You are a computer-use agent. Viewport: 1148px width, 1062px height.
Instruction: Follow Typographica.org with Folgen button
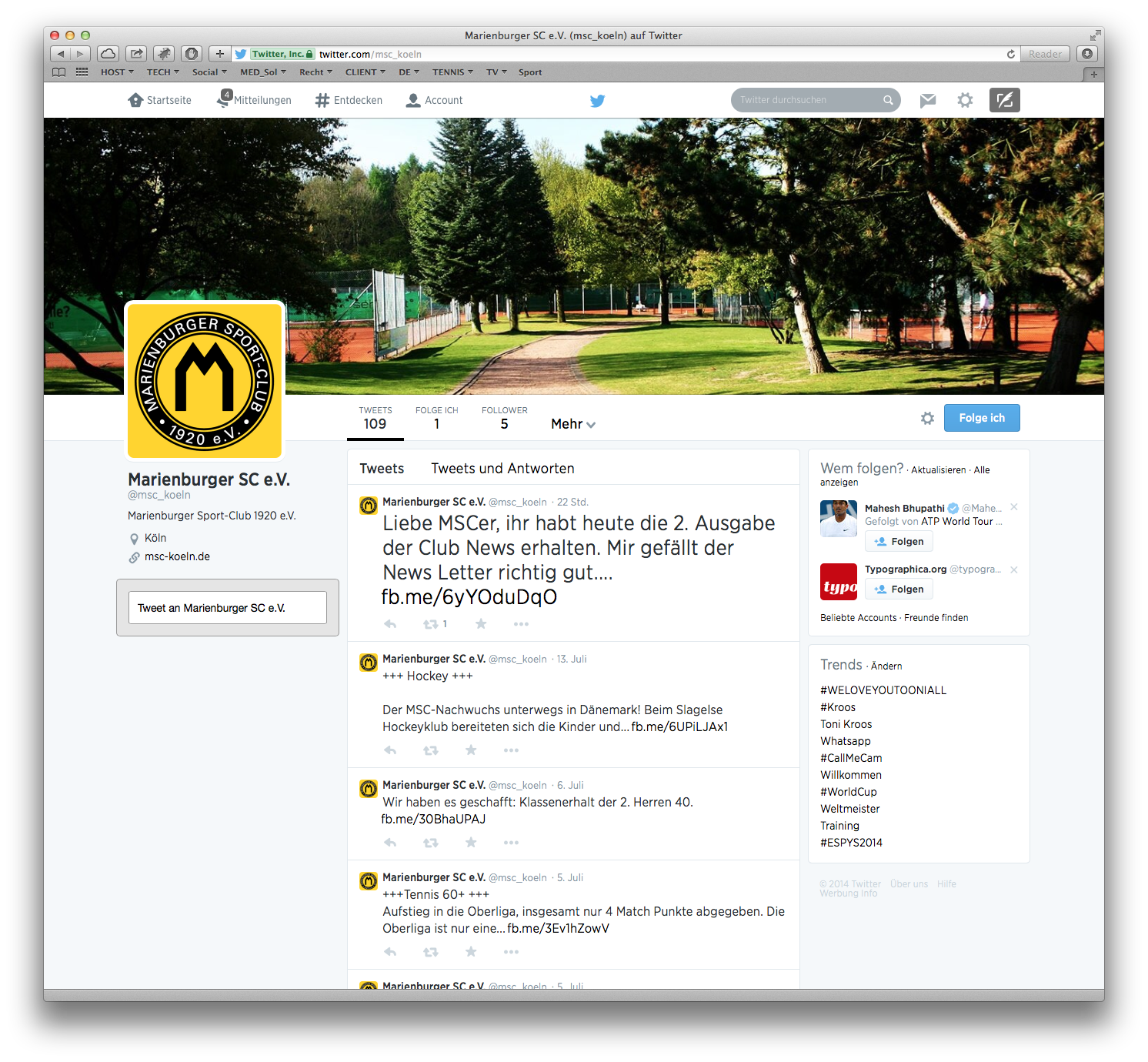coord(899,589)
